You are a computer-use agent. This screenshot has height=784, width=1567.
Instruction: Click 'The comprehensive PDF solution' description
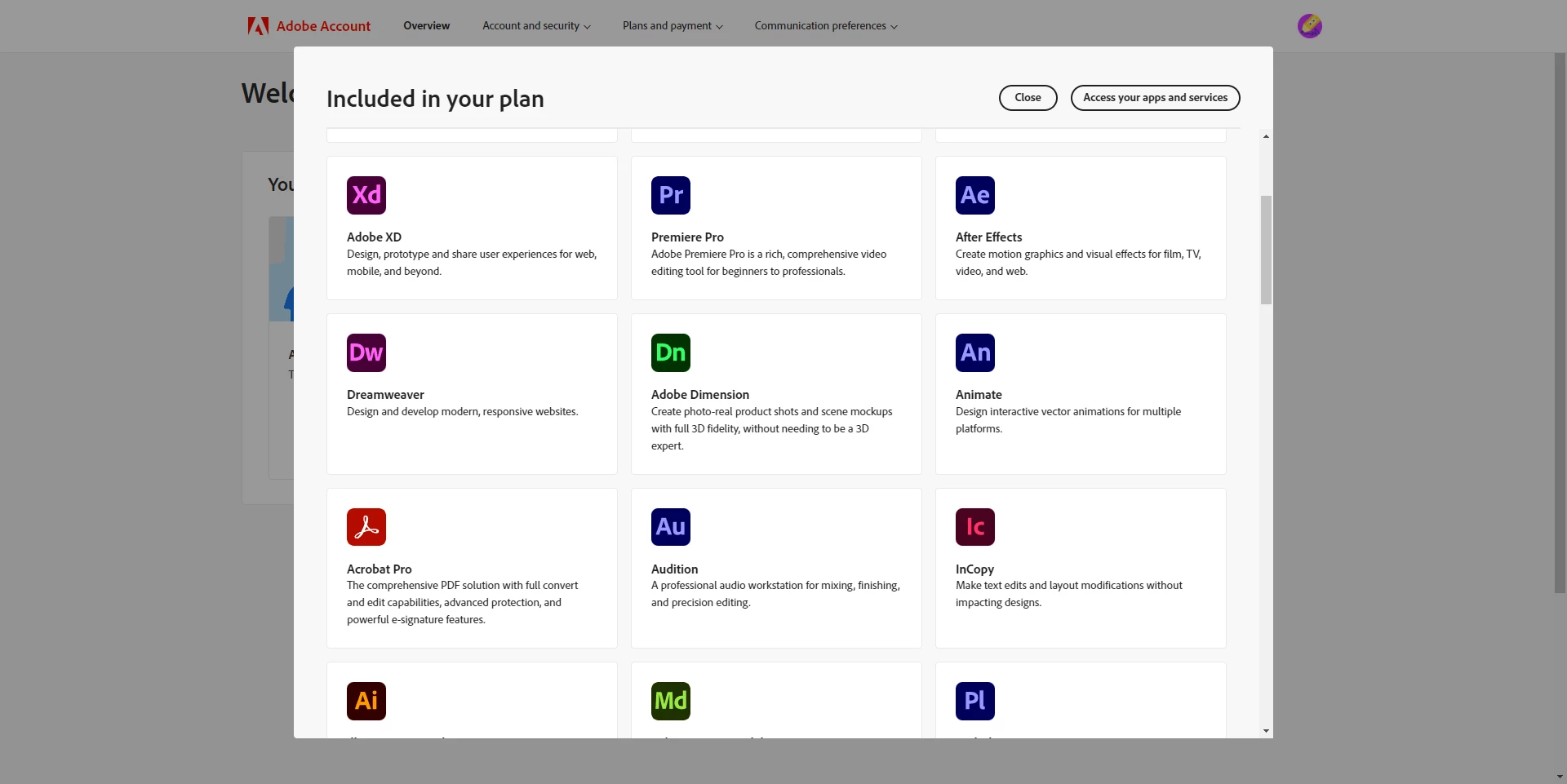pos(462,603)
